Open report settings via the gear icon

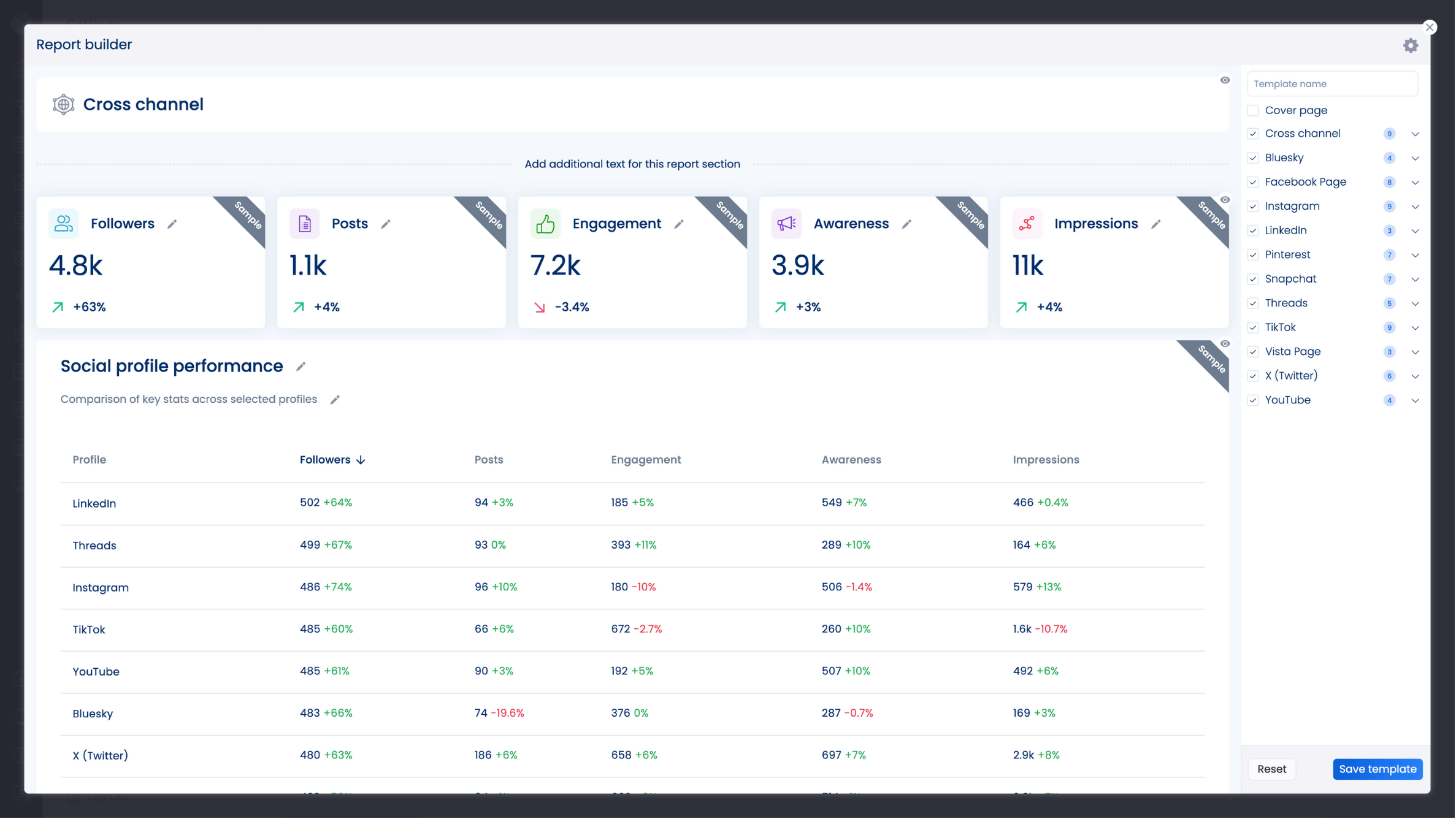pos(1411,45)
